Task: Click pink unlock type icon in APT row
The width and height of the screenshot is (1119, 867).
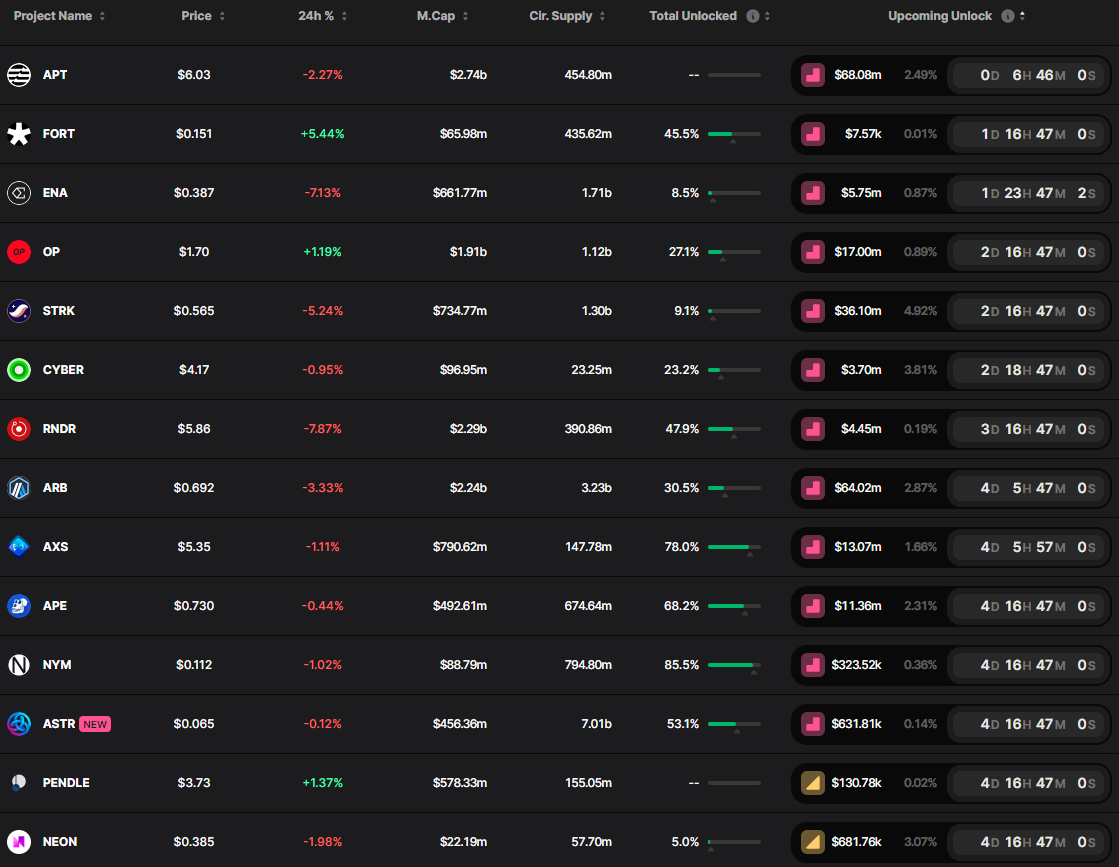Action: point(813,75)
